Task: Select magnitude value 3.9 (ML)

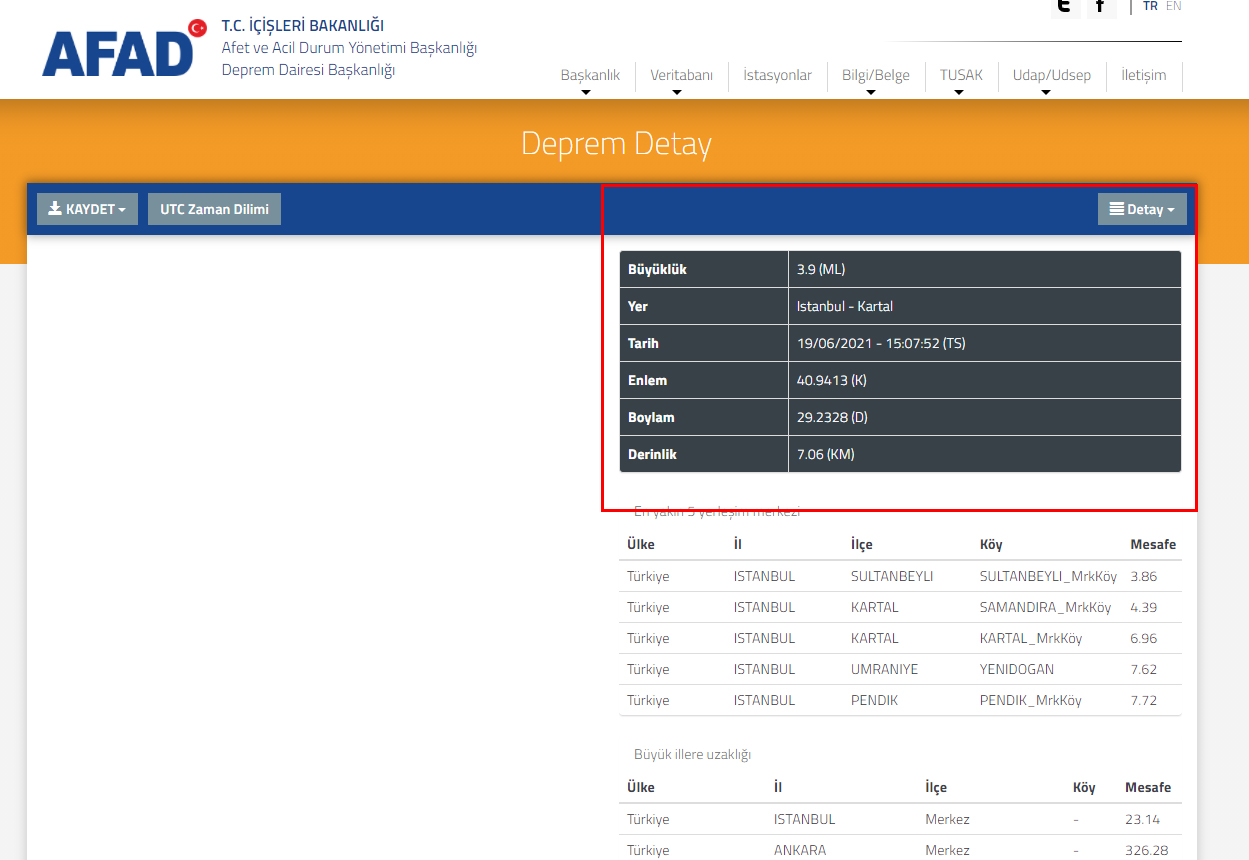Action: (x=821, y=269)
